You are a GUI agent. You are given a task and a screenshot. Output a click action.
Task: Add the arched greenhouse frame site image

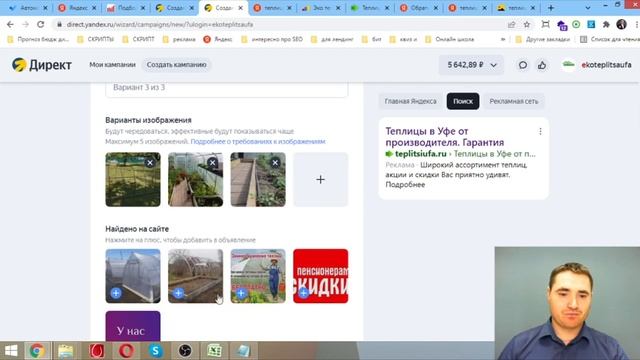[178, 293]
